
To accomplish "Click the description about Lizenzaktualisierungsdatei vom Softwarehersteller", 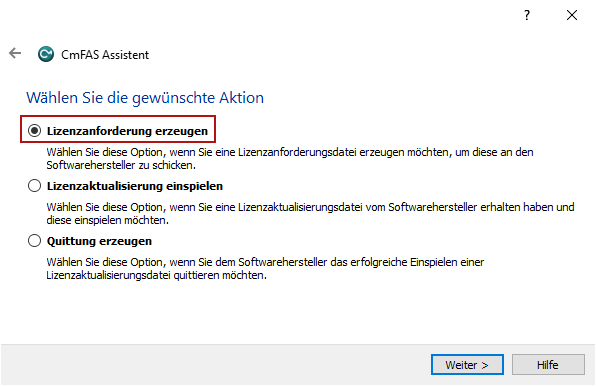I will tap(310, 214).
